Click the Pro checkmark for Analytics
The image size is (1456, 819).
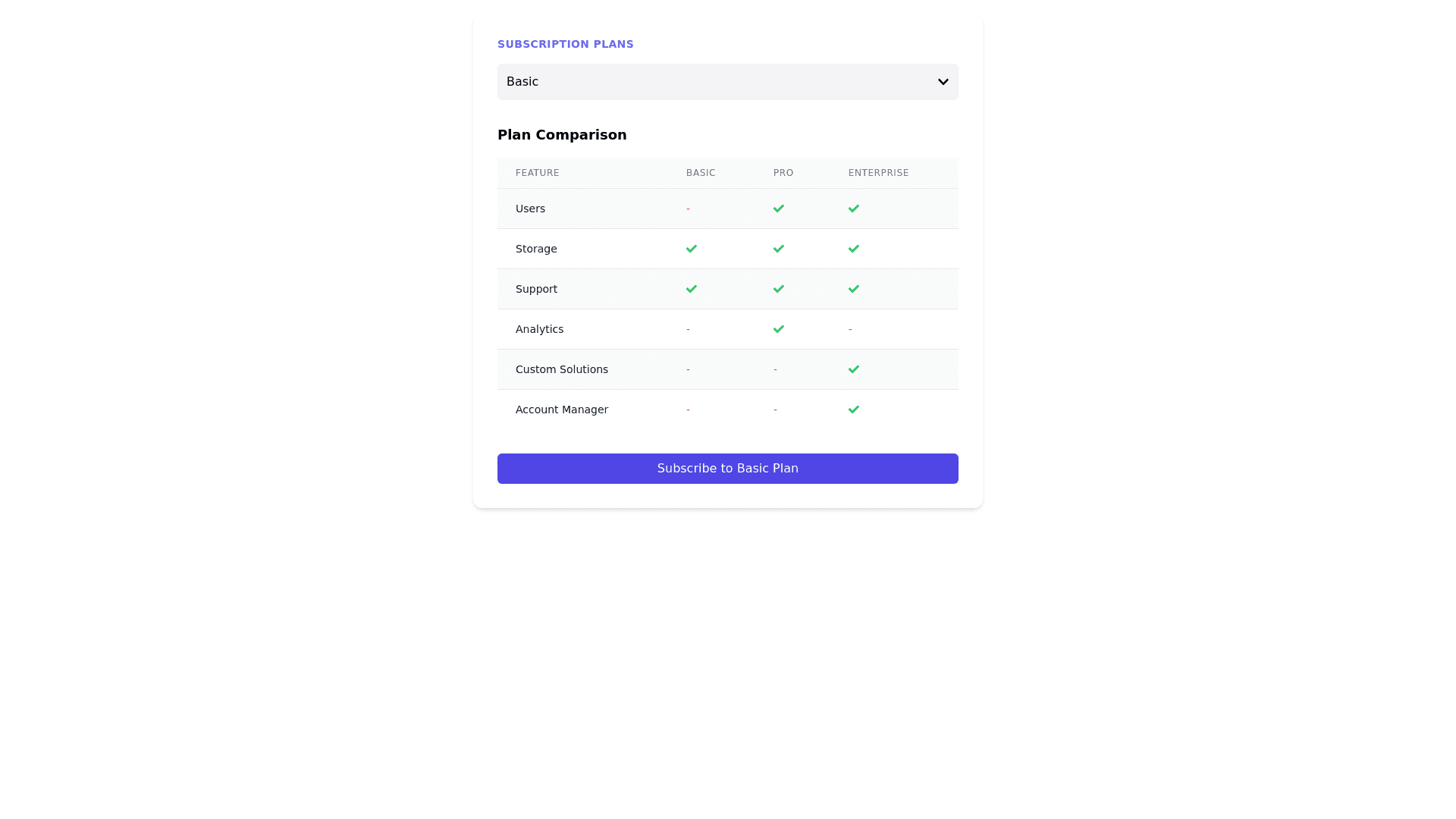point(778,329)
